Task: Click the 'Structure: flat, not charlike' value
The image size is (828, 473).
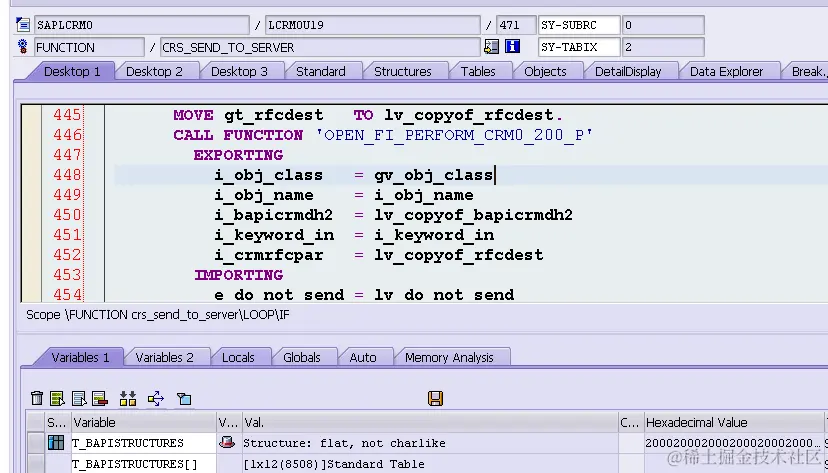Action: click(344, 443)
